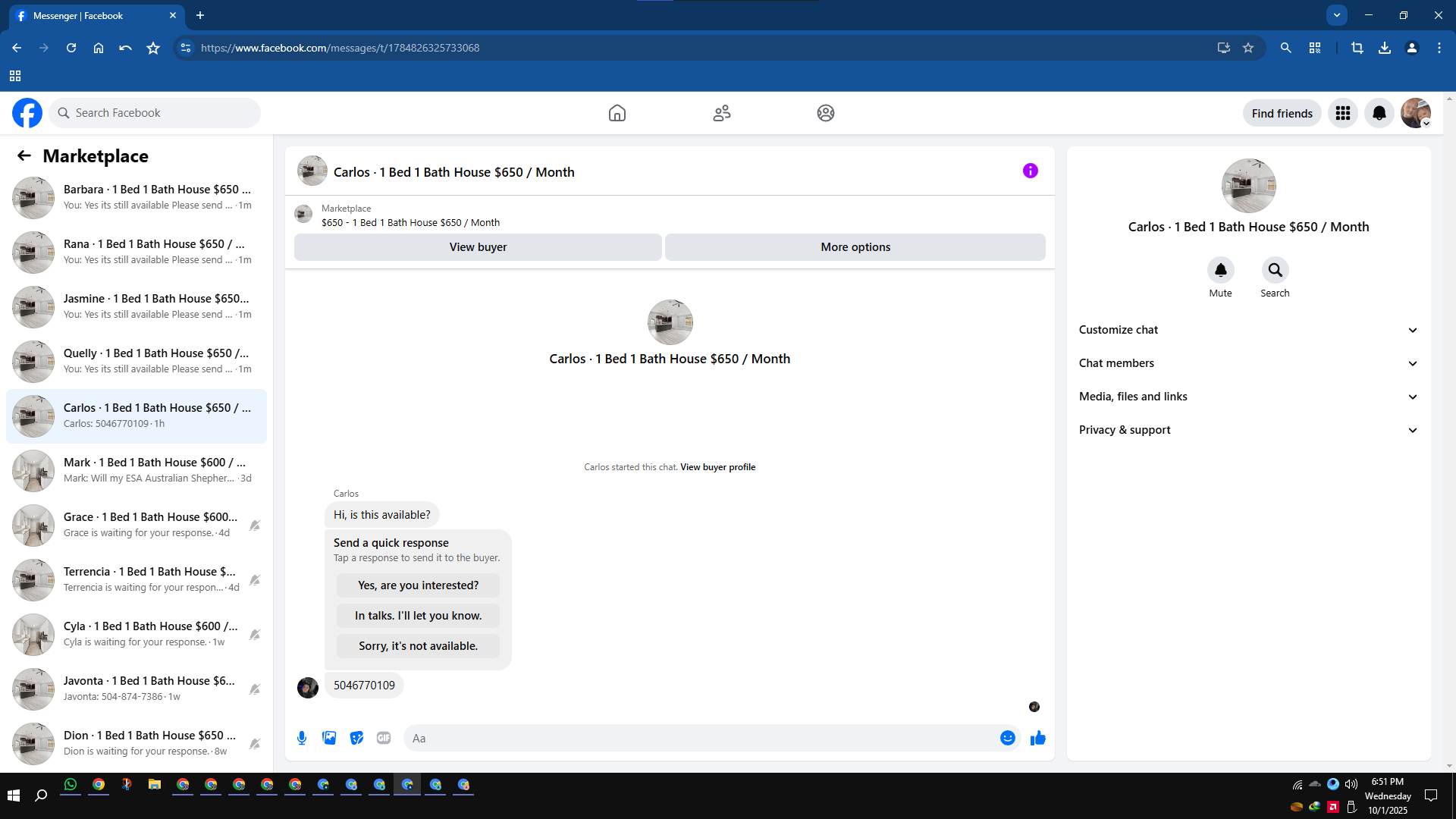Send quick reply "Yes, are you interested?"

tap(419, 585)
